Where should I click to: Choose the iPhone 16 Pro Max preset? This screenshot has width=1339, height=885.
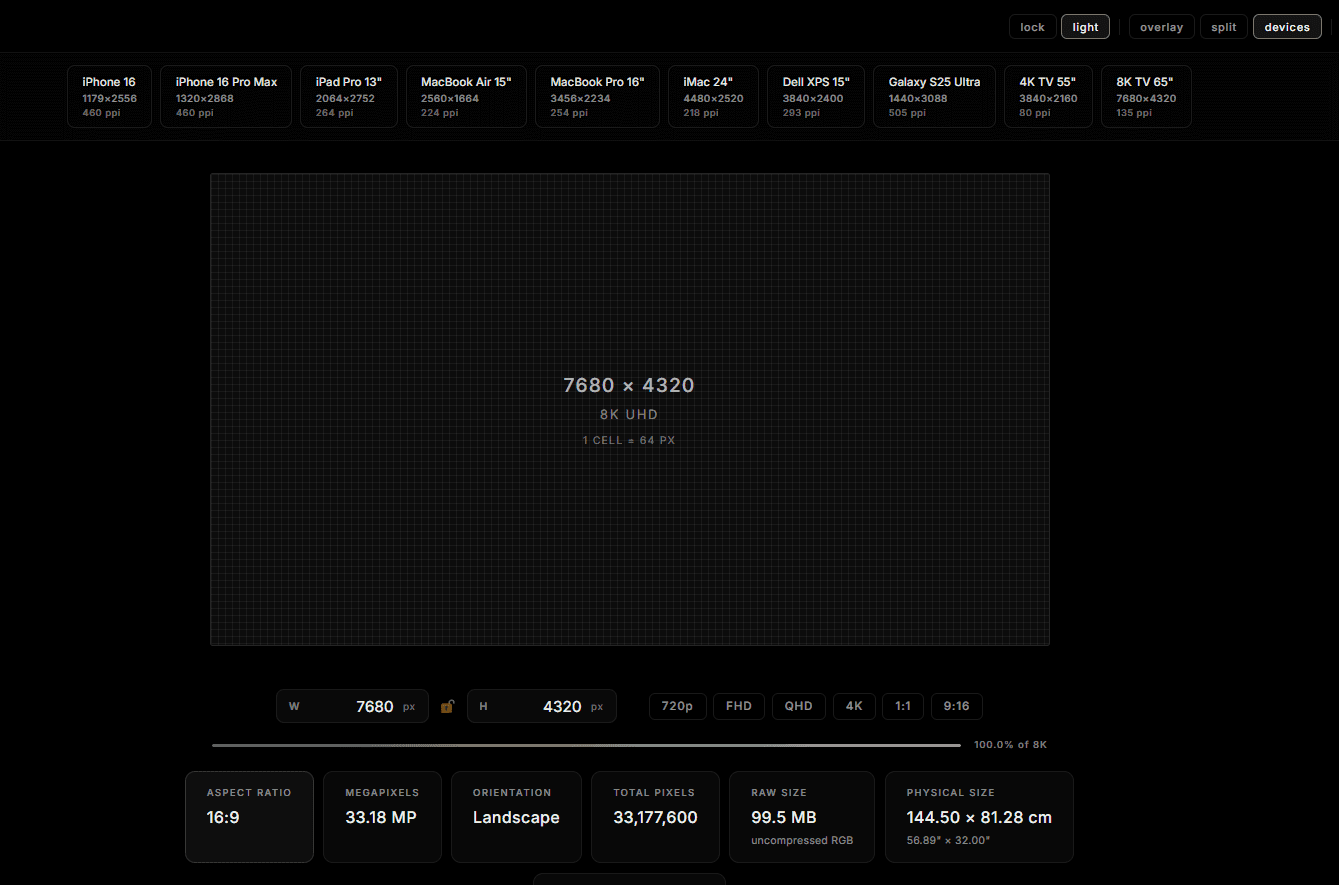(x=225, y=96)
